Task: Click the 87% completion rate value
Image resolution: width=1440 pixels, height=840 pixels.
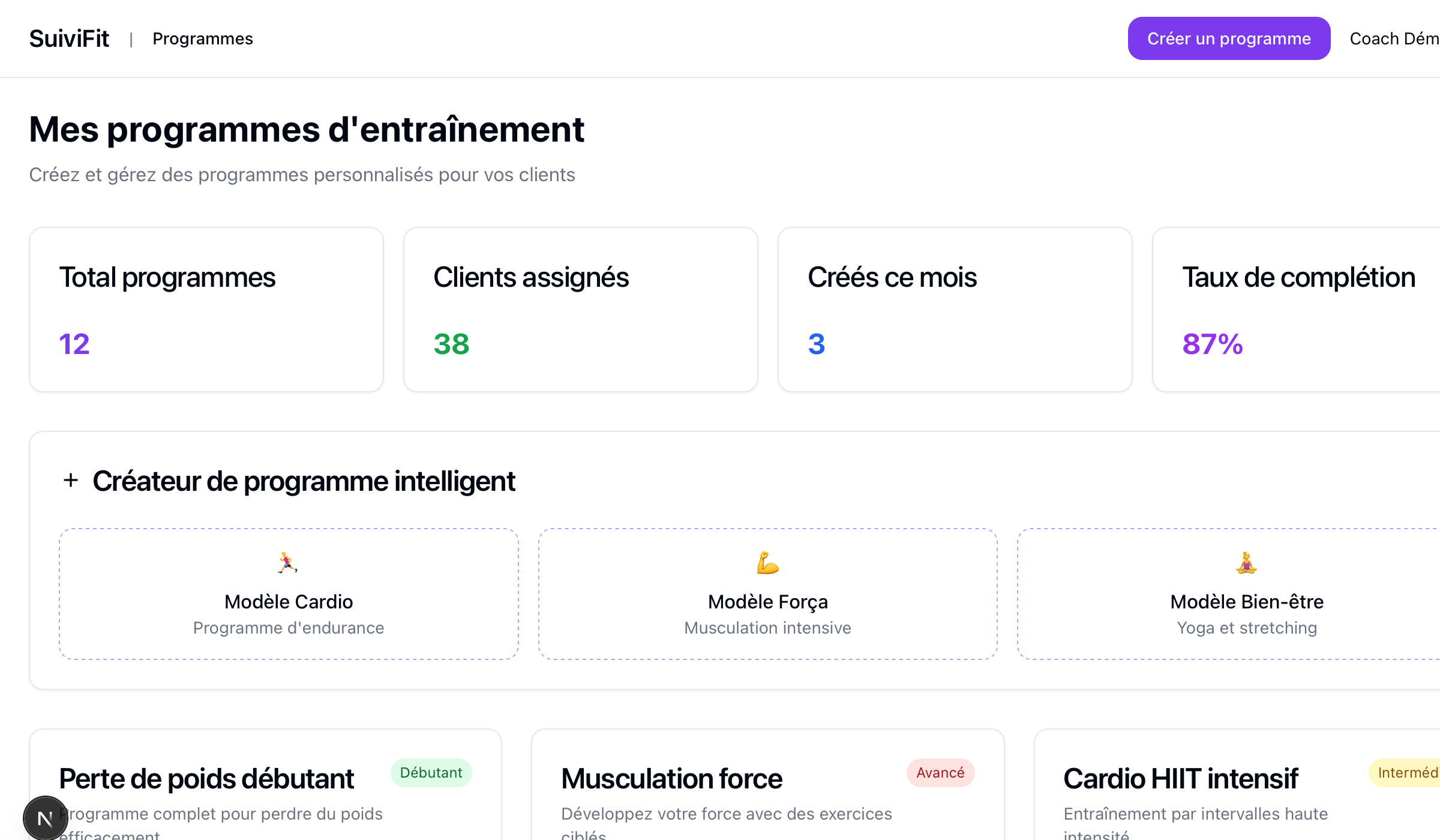Action: [x=1213, y=344]
